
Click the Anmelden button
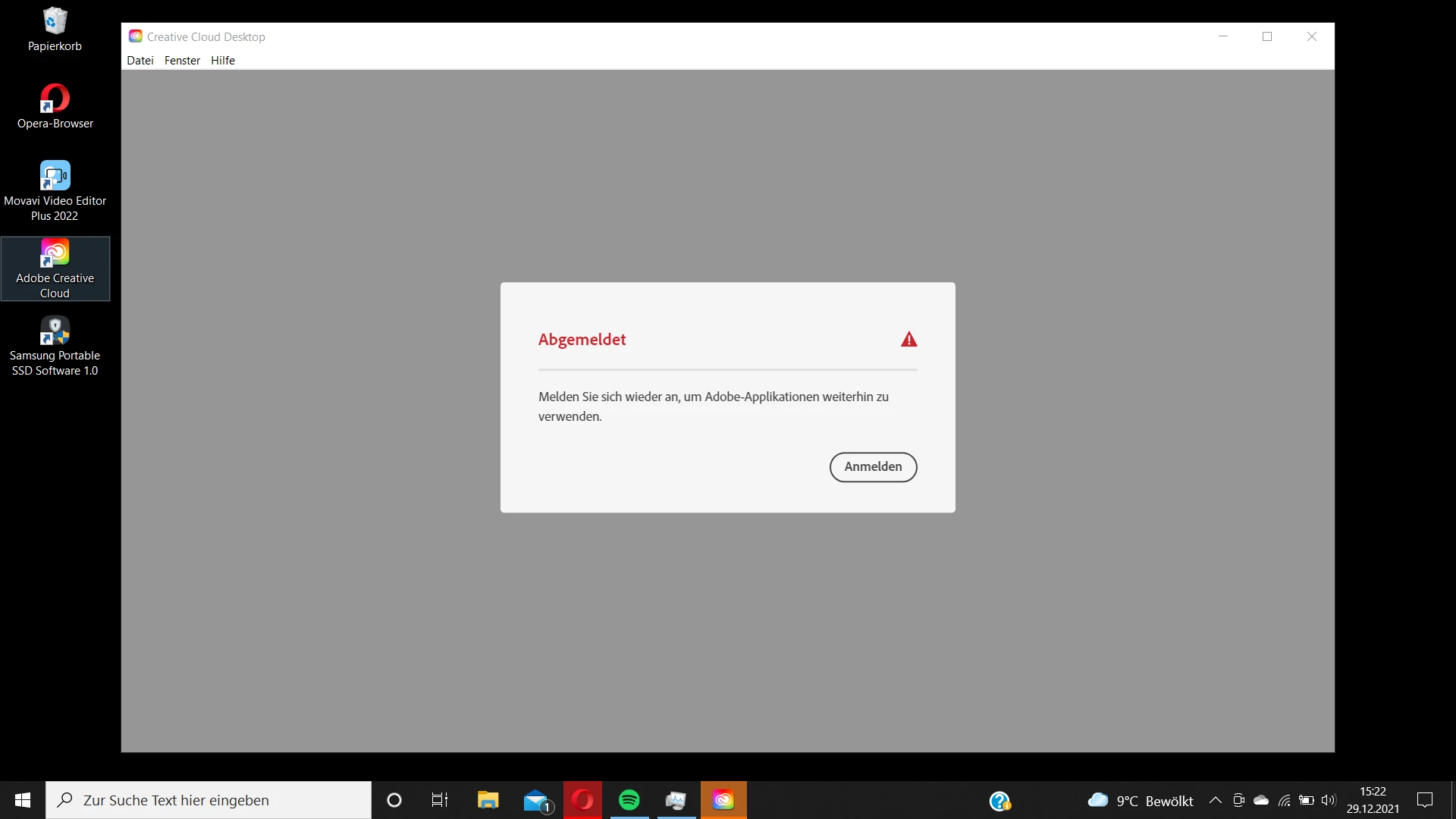[x=873, y=466]
